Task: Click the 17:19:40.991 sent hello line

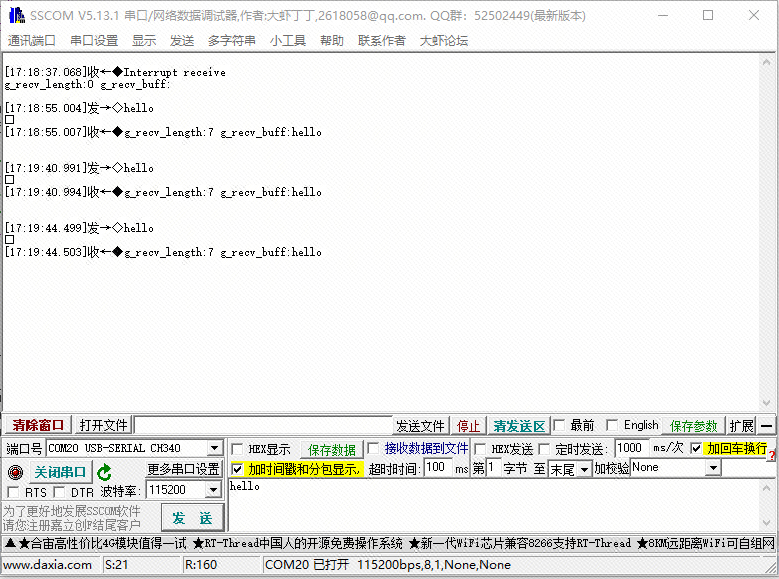Action: [79, 168]
